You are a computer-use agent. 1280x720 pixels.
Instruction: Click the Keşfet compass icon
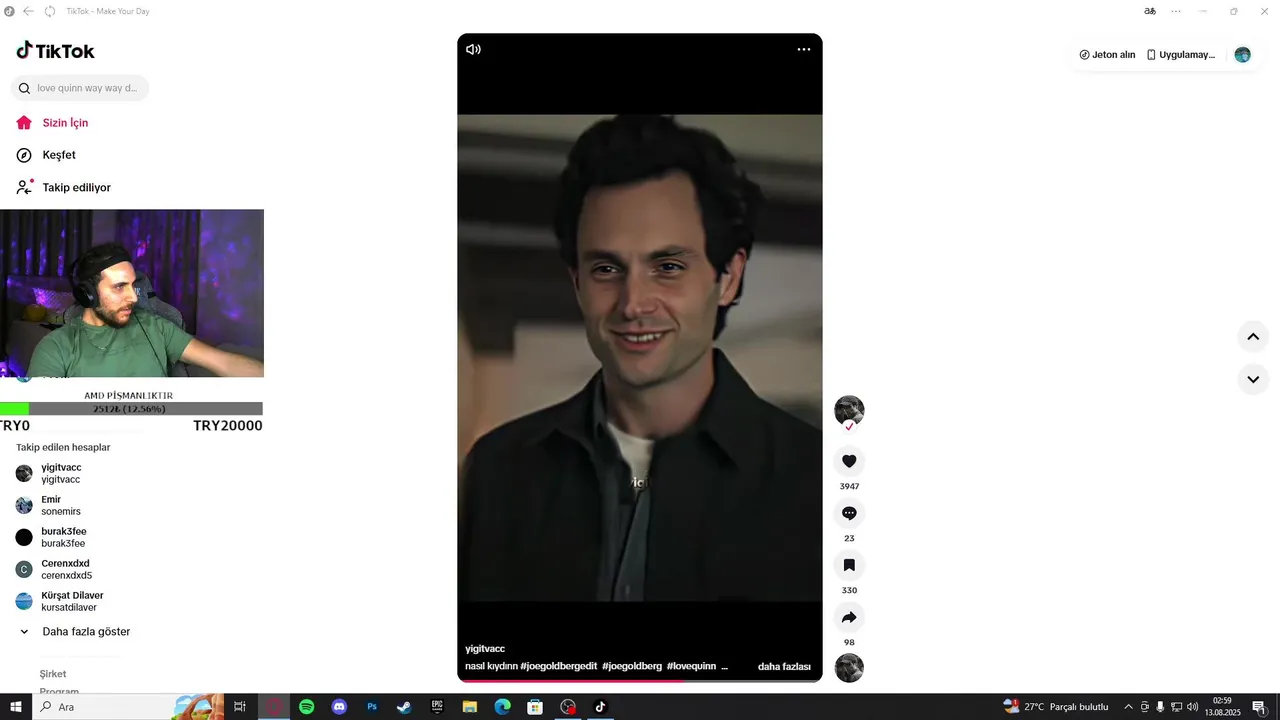point(24,155)
